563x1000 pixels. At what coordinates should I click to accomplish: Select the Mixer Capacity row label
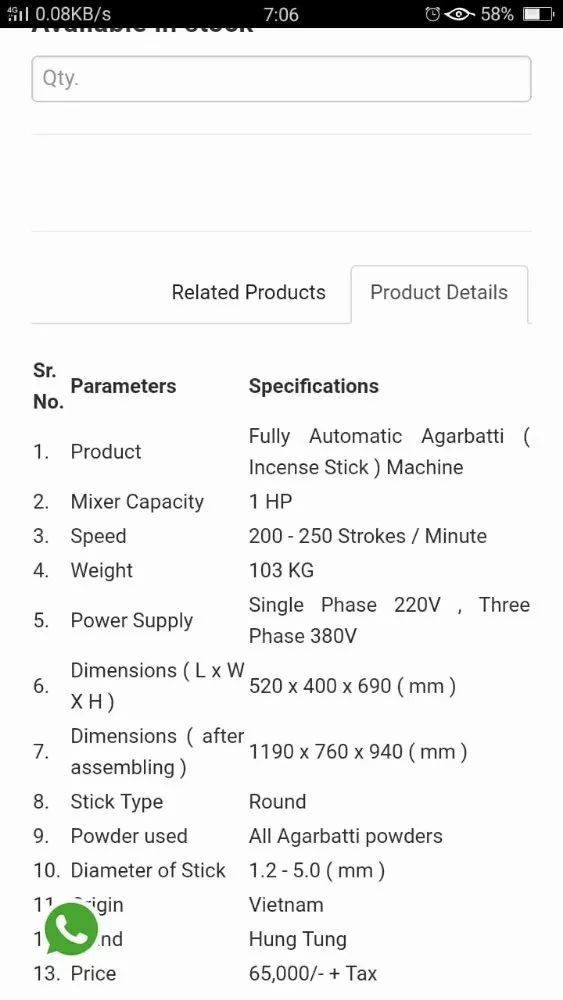(137, 502)
